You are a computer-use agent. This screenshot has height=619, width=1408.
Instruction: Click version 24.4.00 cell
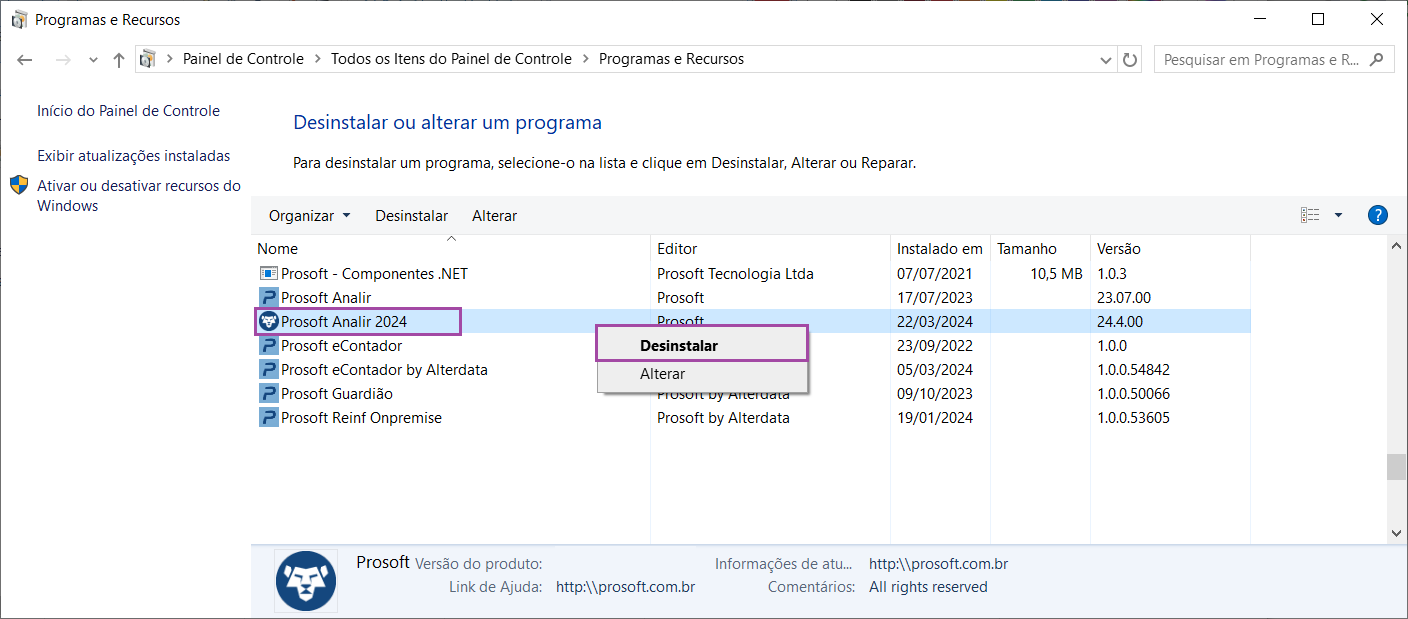1120,322
